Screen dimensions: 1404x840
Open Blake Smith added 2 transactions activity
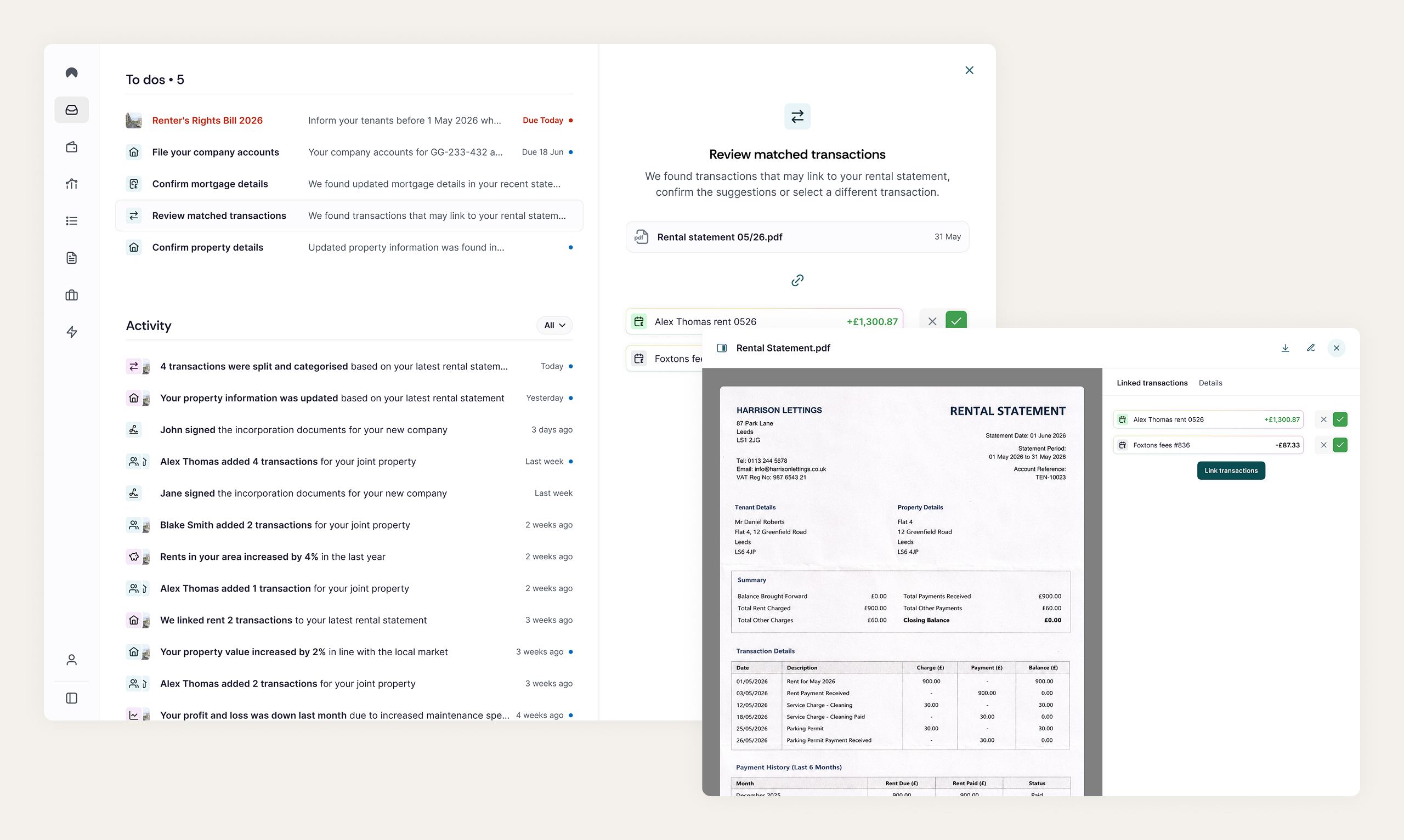[x=349, y=525]
